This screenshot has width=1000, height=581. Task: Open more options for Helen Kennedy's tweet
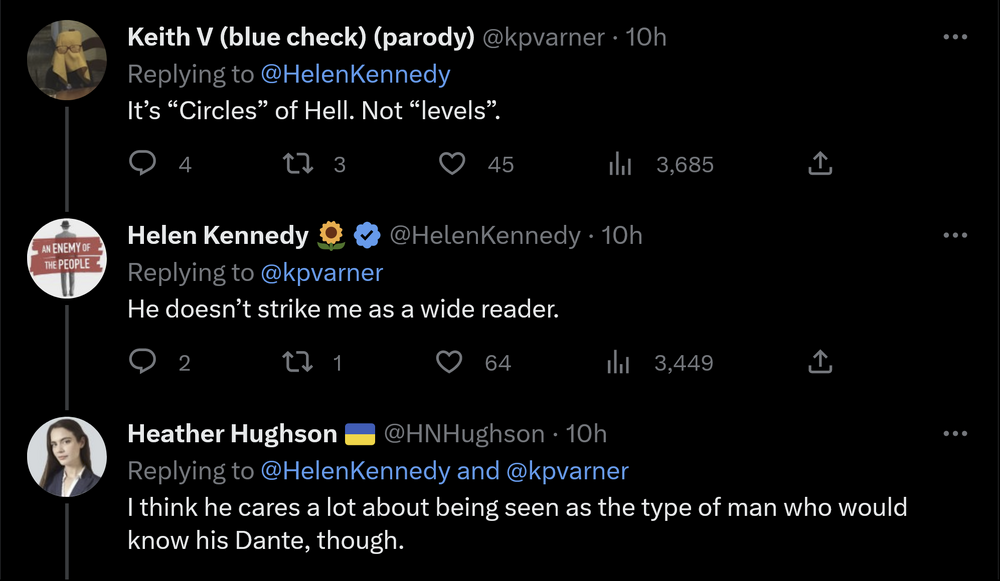[x=955, y=236]
